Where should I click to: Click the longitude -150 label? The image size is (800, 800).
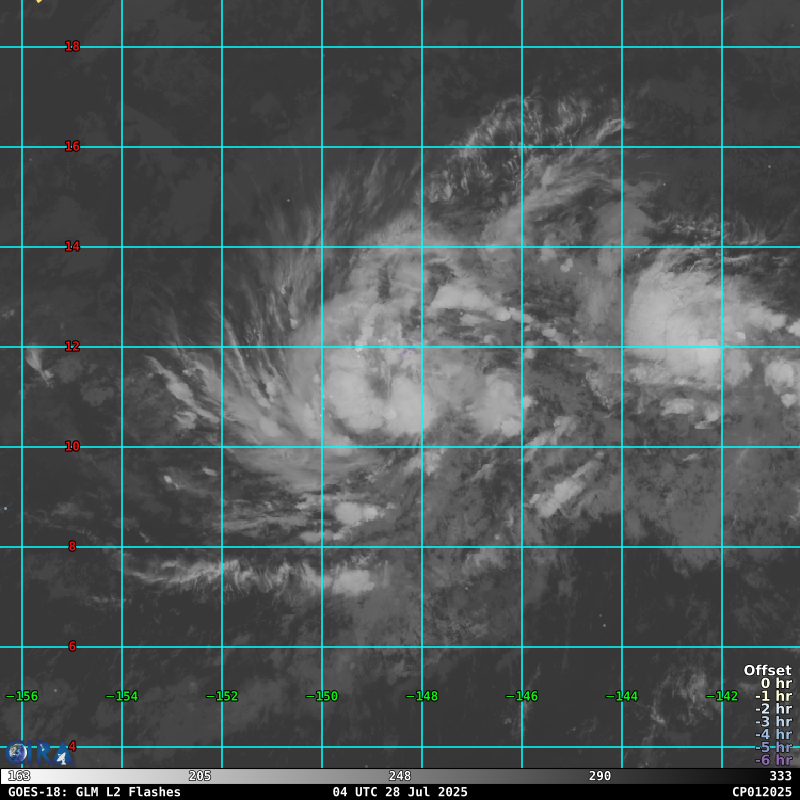click(x=322, y=696)
